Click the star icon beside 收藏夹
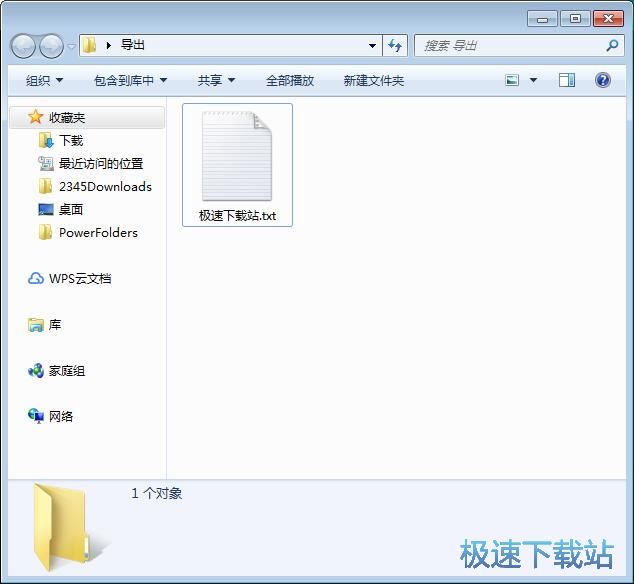The image size is (634, 584). pyautogui.click(x=36, y=117)
